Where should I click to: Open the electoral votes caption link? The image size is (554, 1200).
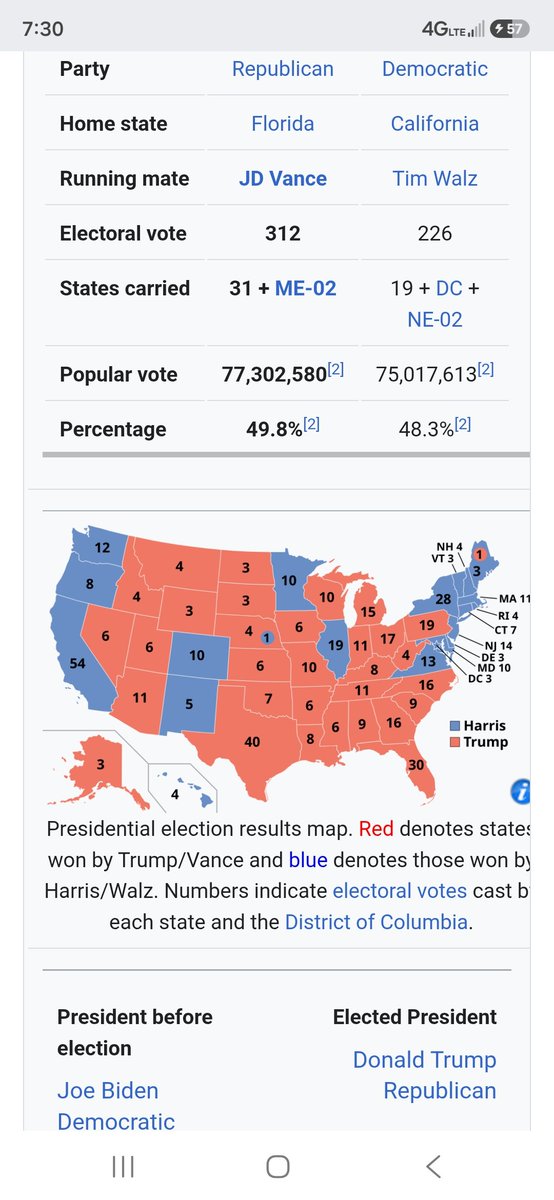[400, 890]
